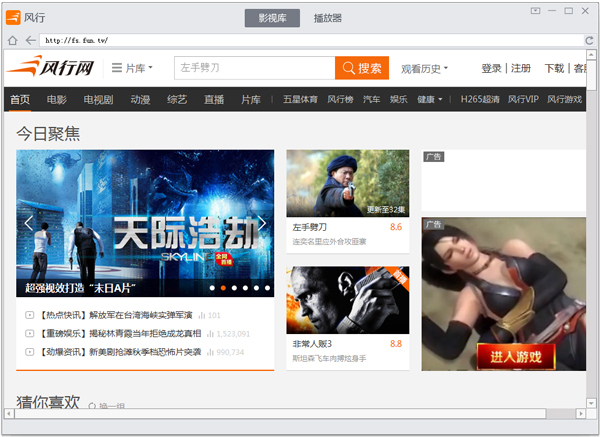This screenshot has width=600, height=437.
Task: Click the 进入游戏 ad button
Action: coord(516,357)
